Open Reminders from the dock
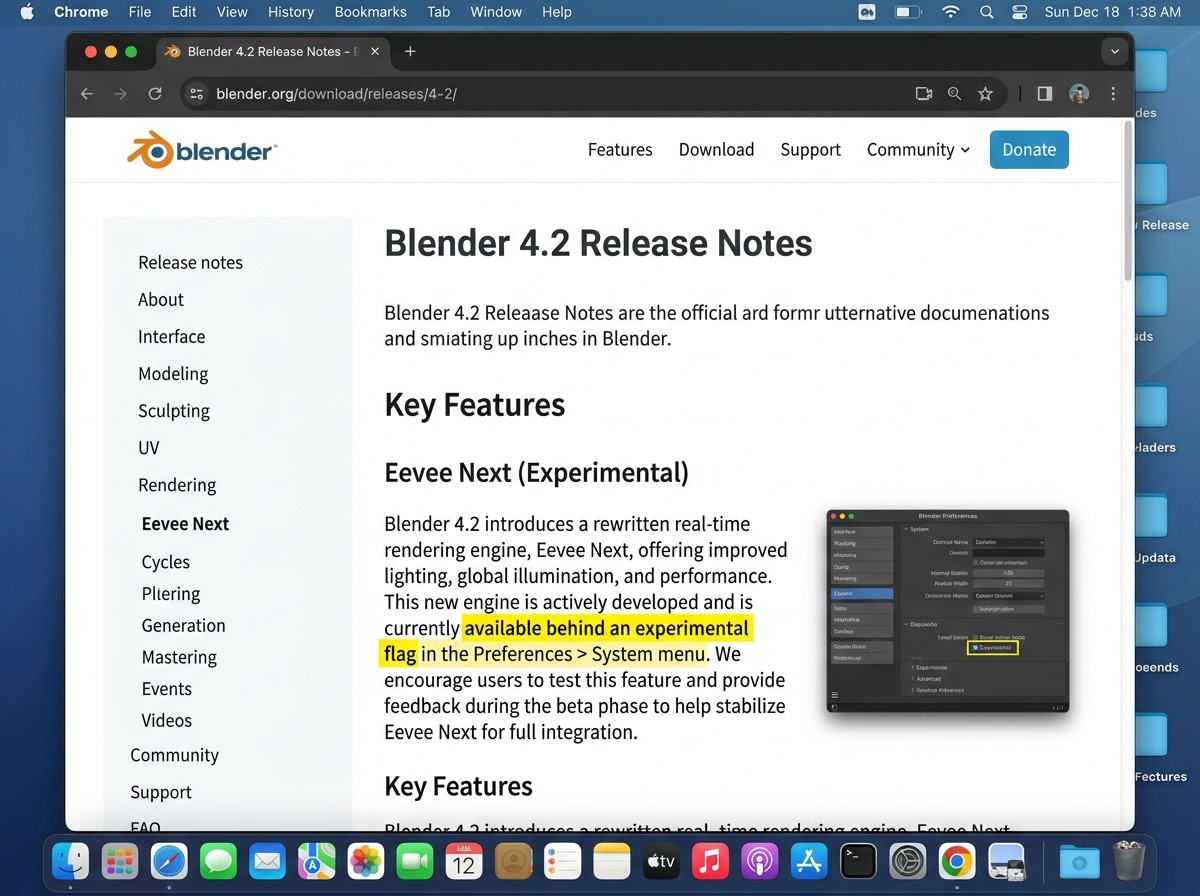 point(563,861)
